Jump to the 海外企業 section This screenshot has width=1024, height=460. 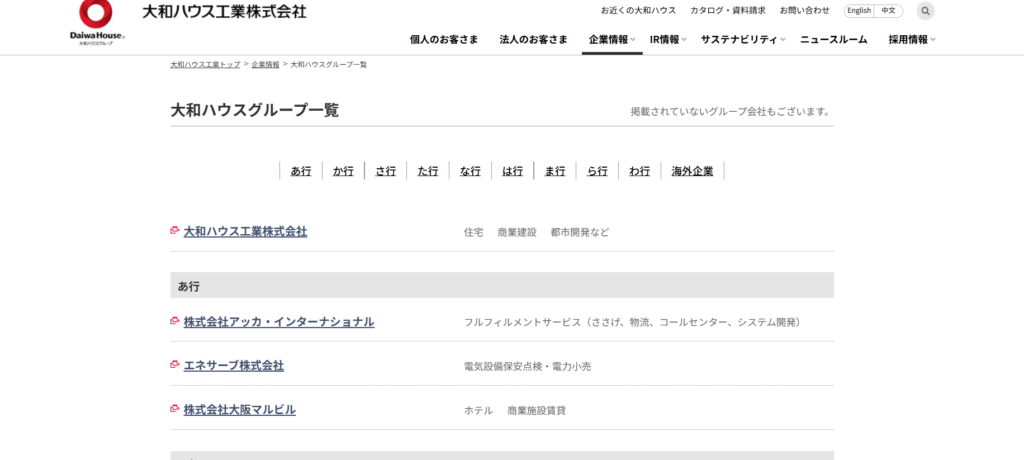(x=692, y=171)
